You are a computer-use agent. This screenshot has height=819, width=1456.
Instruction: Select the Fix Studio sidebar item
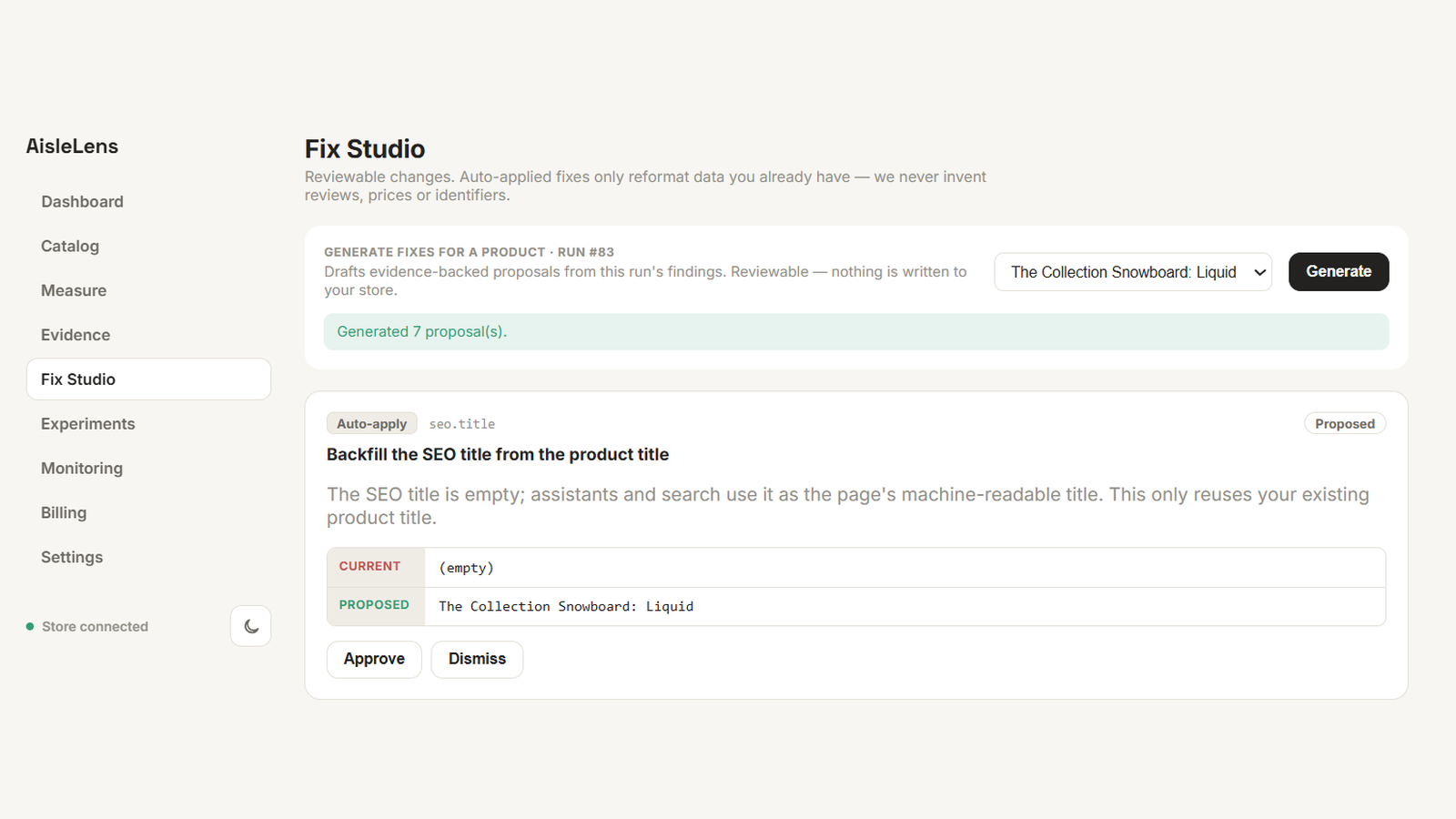point(148,379)
